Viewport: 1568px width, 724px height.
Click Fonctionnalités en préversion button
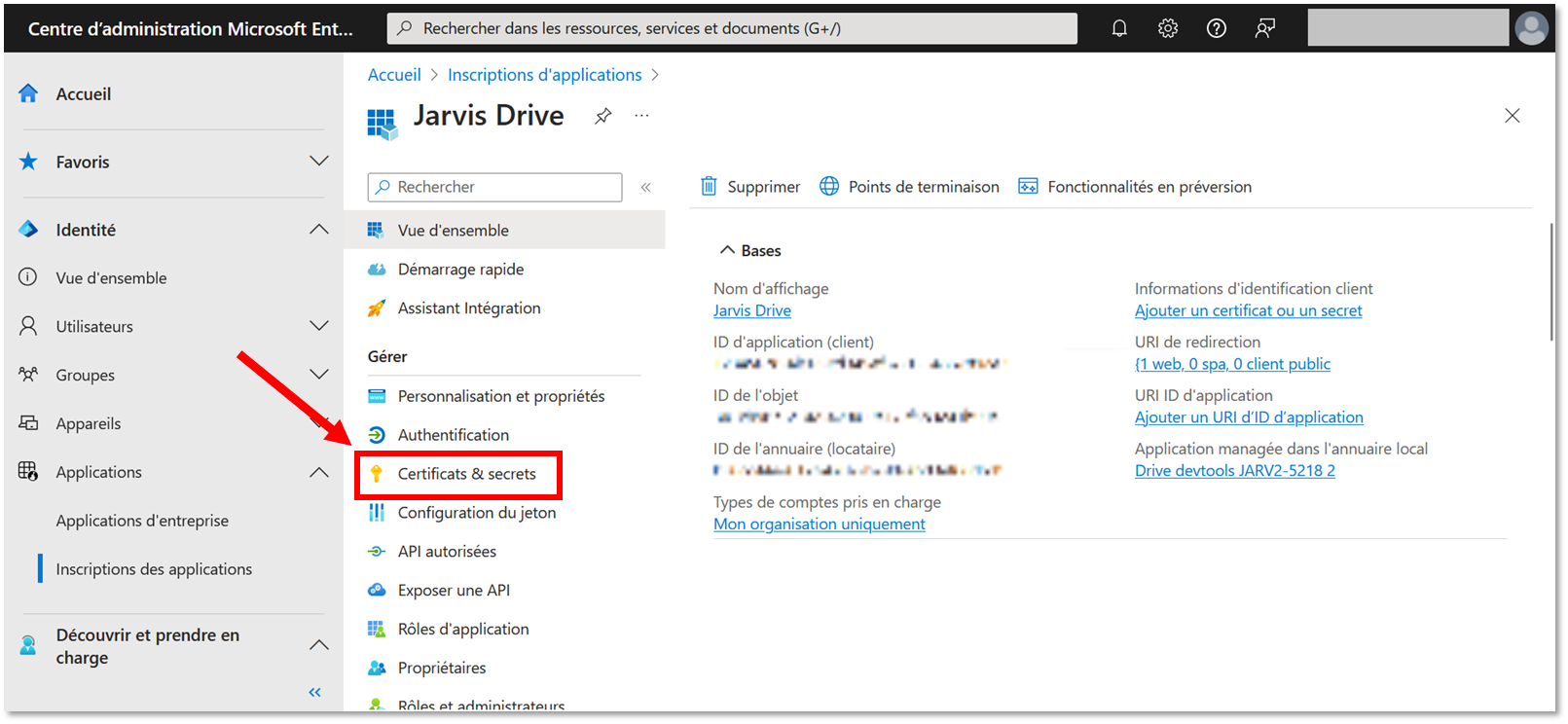pos(1135,187)
